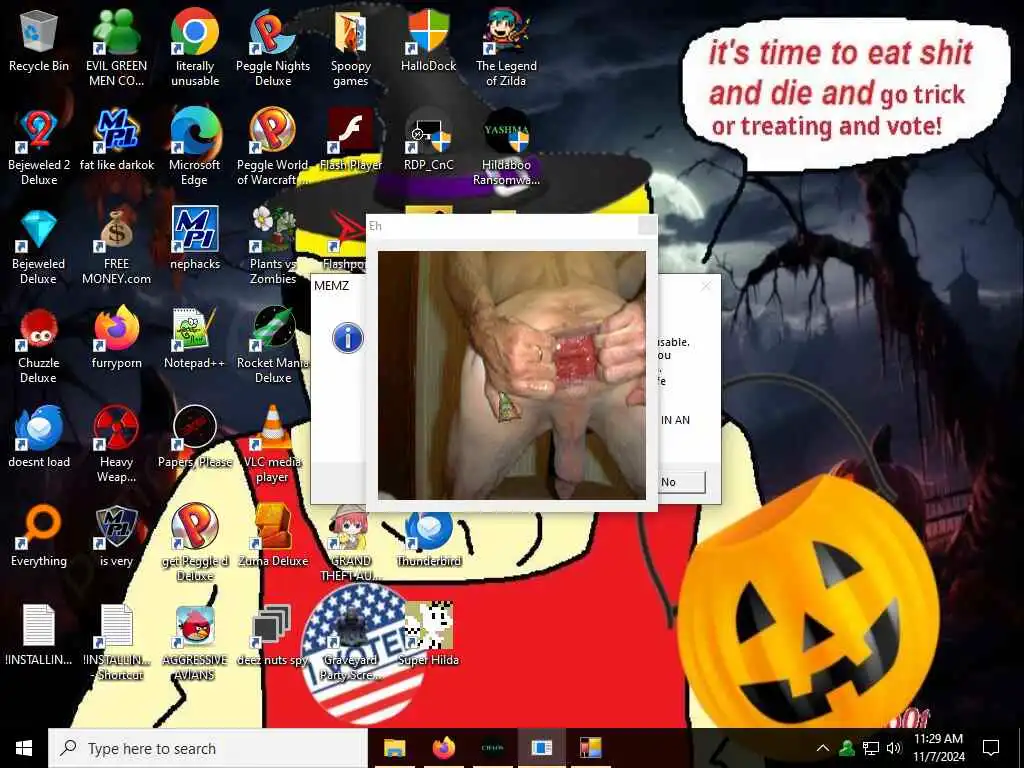Open the taskbar clock showing 11:29 AM
1024x768 pixels.
(x=938, y=748)
